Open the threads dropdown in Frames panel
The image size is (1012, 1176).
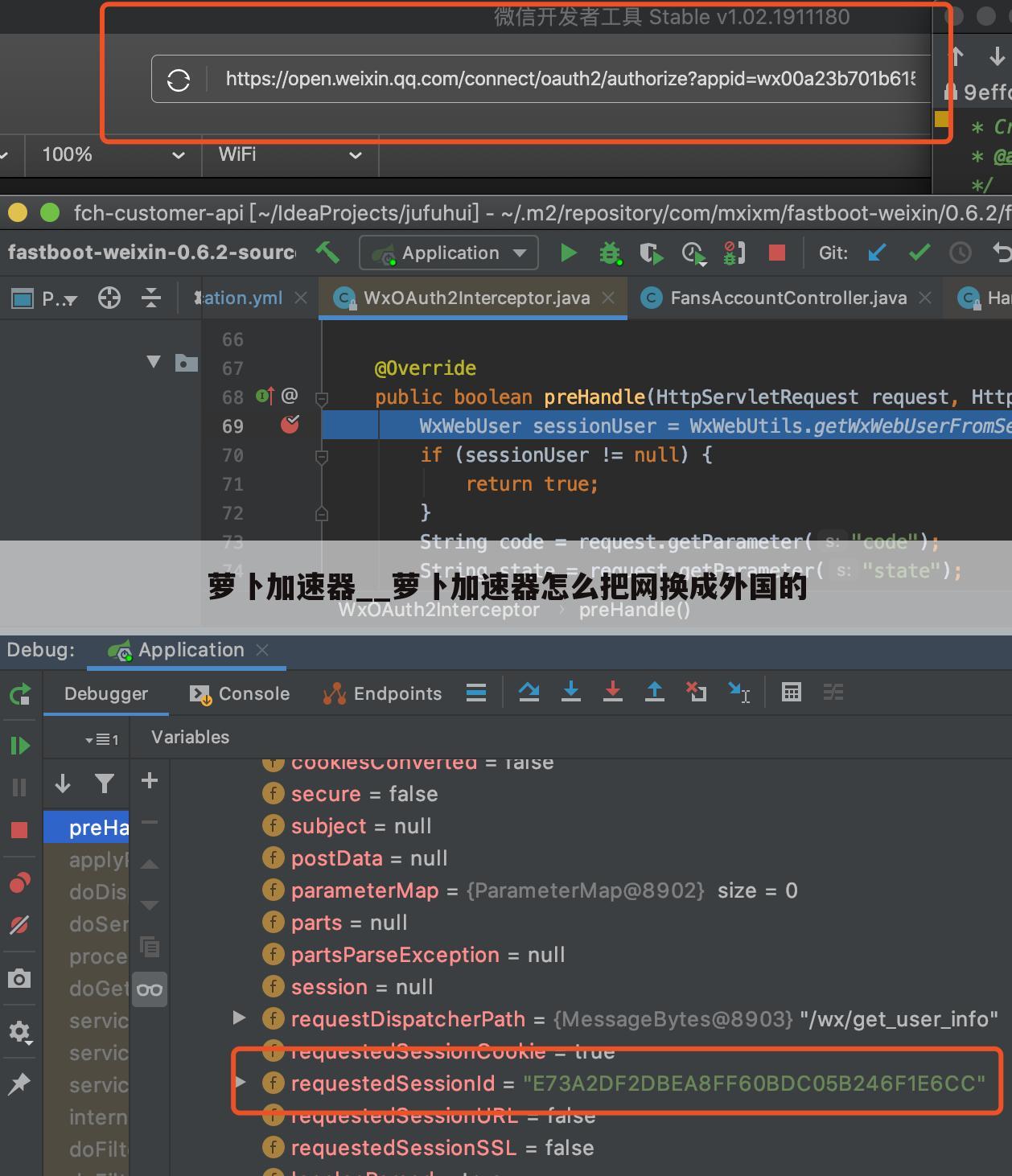coord(101,739)
